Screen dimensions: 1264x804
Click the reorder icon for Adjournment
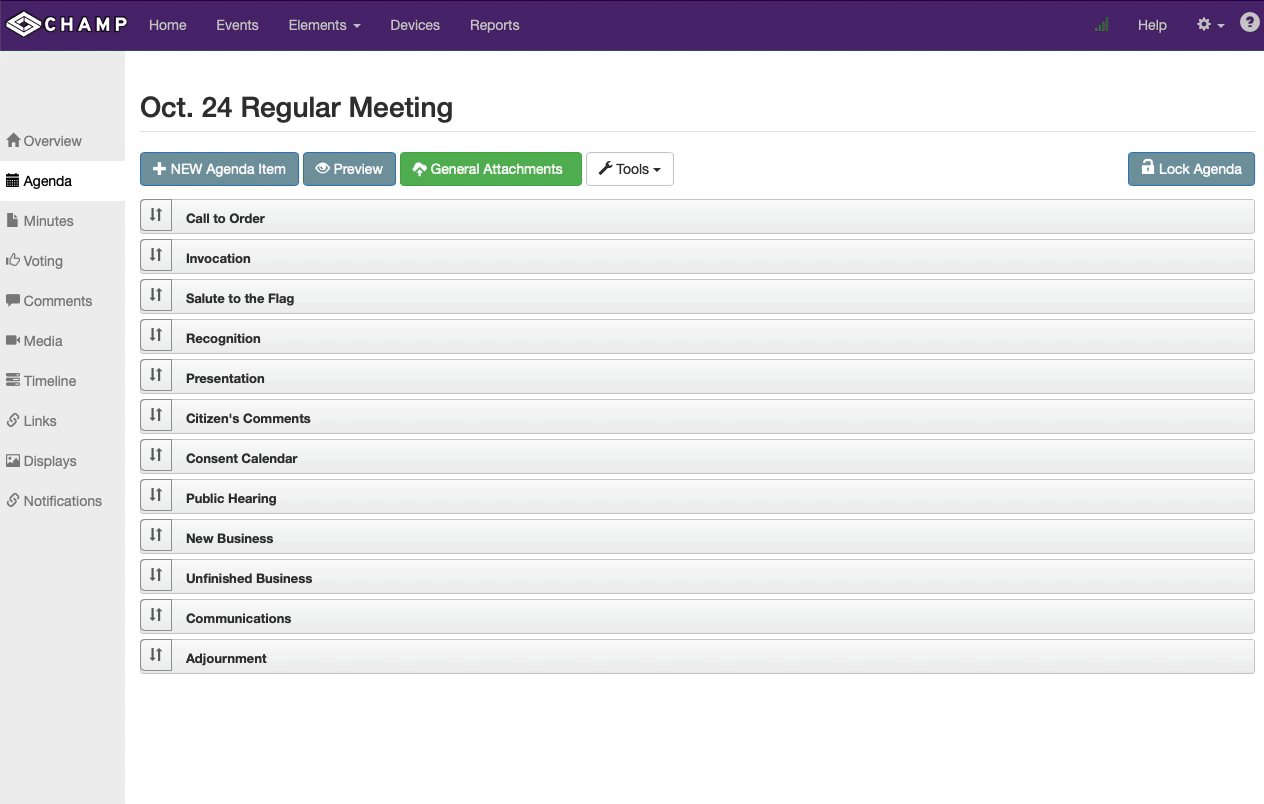coord(156,656)
